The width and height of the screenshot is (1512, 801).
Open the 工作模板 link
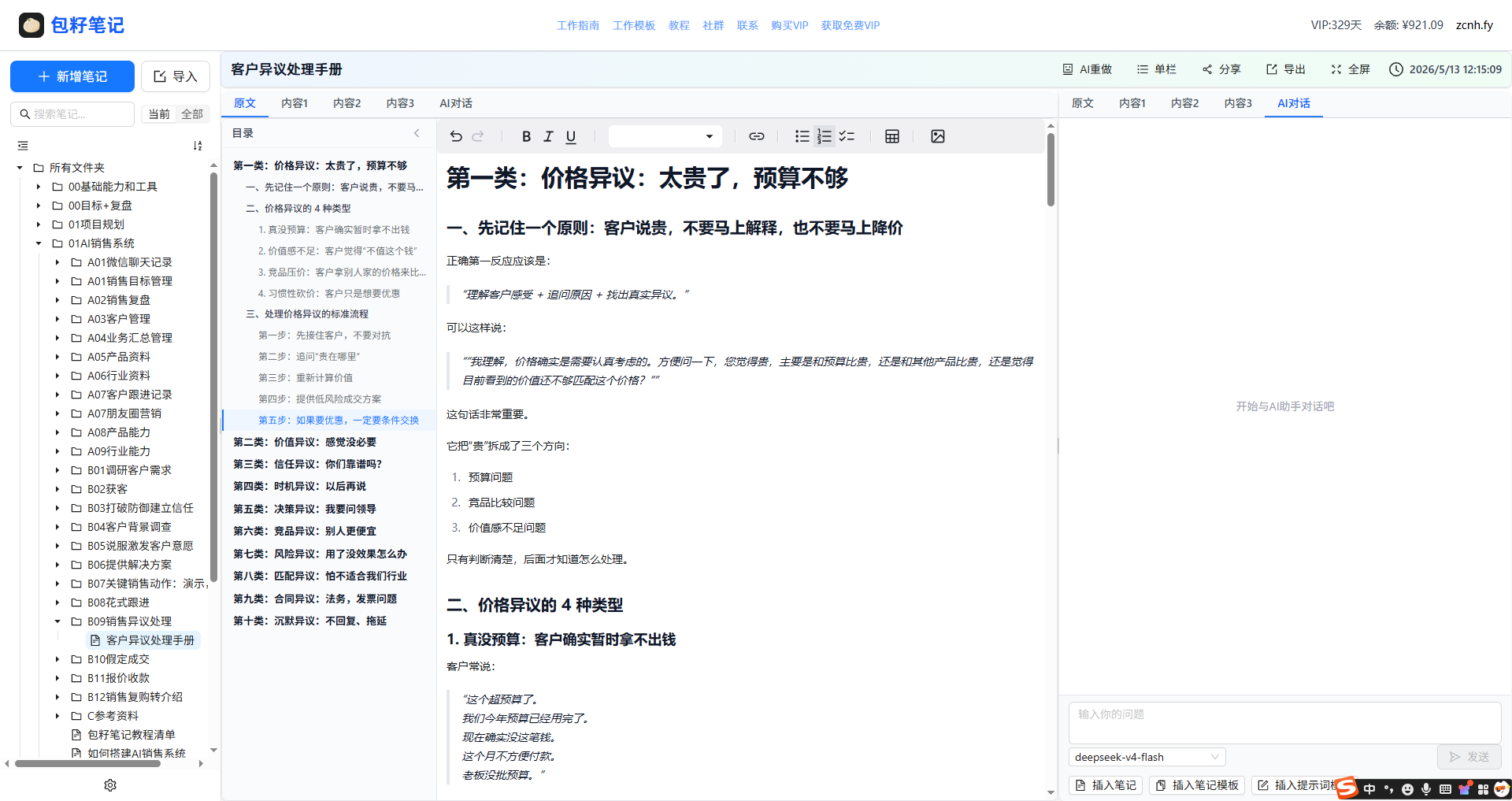pyautogui.click(x=634, y=25)
